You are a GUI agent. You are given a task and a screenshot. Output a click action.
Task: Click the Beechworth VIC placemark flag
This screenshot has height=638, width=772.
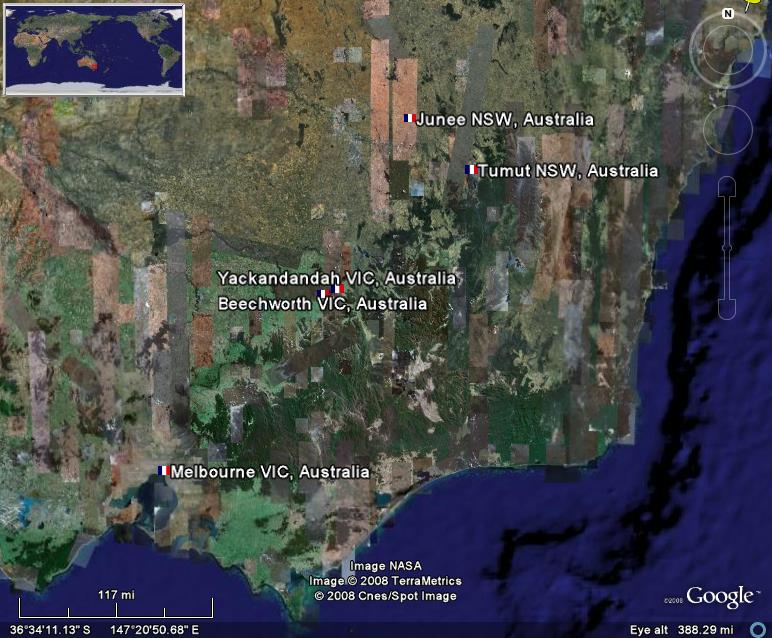pyautogui.click(x=323, y=294)
